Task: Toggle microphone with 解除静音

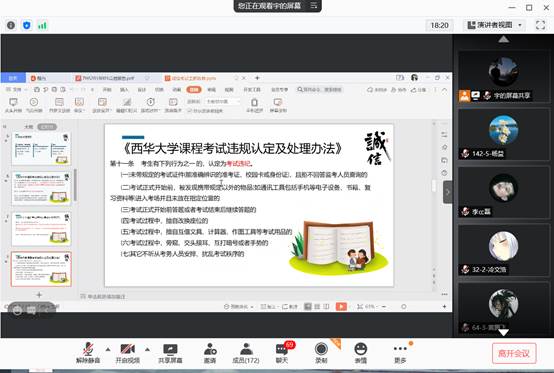Action: (88, 353)
